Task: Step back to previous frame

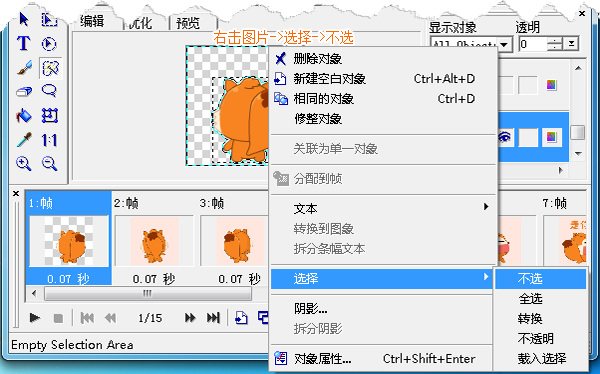Action: click(111, 318)
